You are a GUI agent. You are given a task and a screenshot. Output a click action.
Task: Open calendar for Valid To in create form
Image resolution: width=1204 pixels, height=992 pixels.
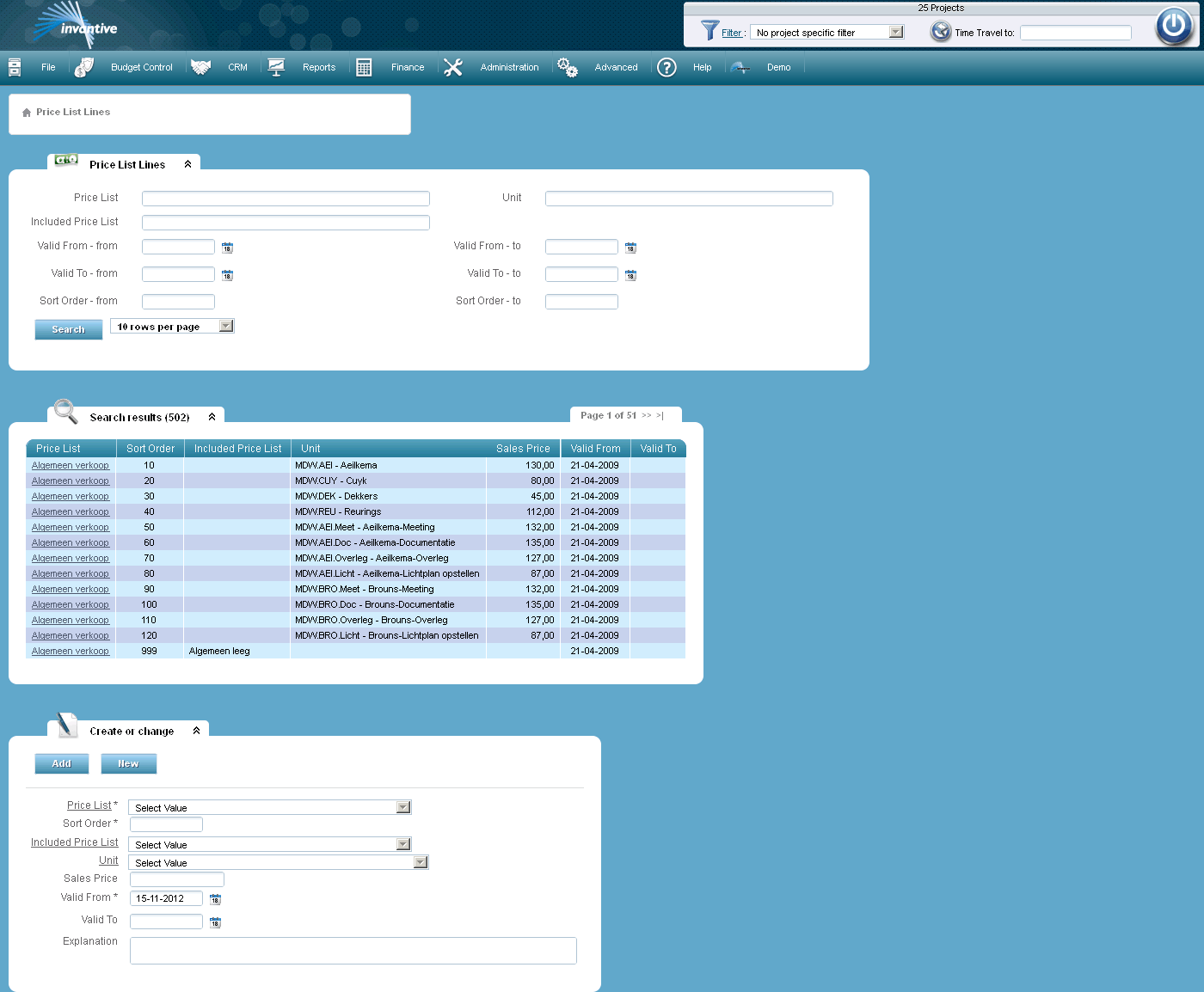215,922
